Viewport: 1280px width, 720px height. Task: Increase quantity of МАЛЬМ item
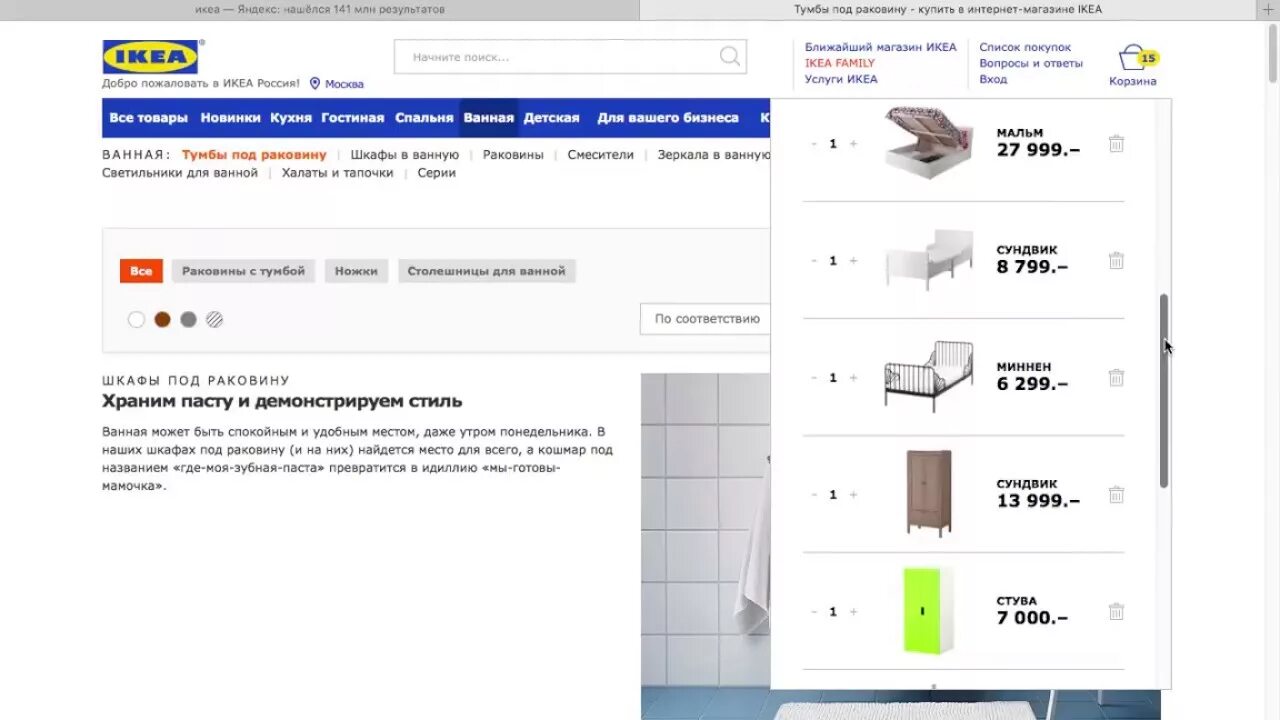pos(853,144)
